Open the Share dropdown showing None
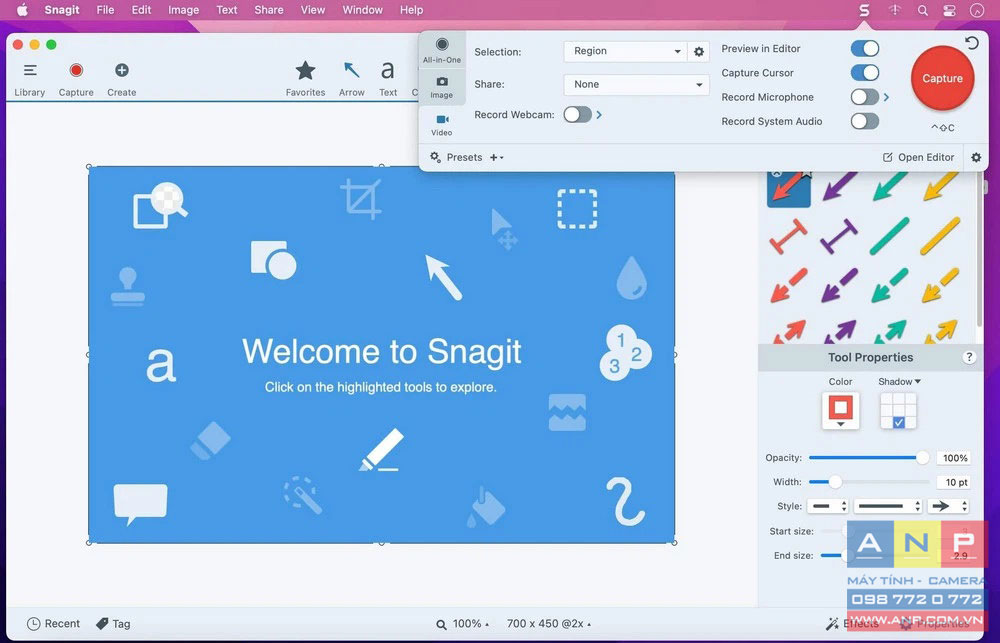This screenshot has height=643, width=1000. point(636,84)
